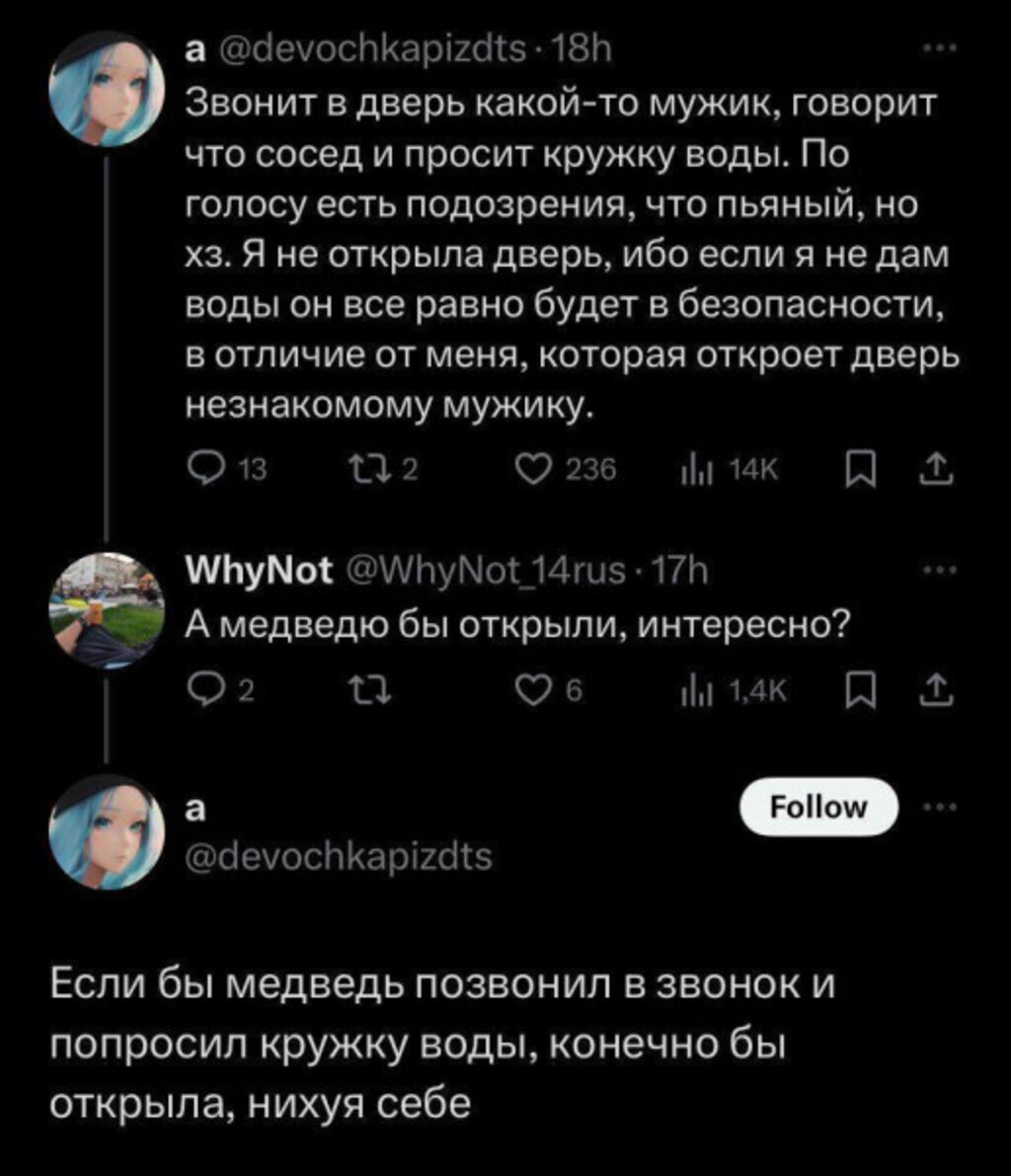
Task: Reply to WhyNot's comment about the bear
Action: (x=204, y=694)
